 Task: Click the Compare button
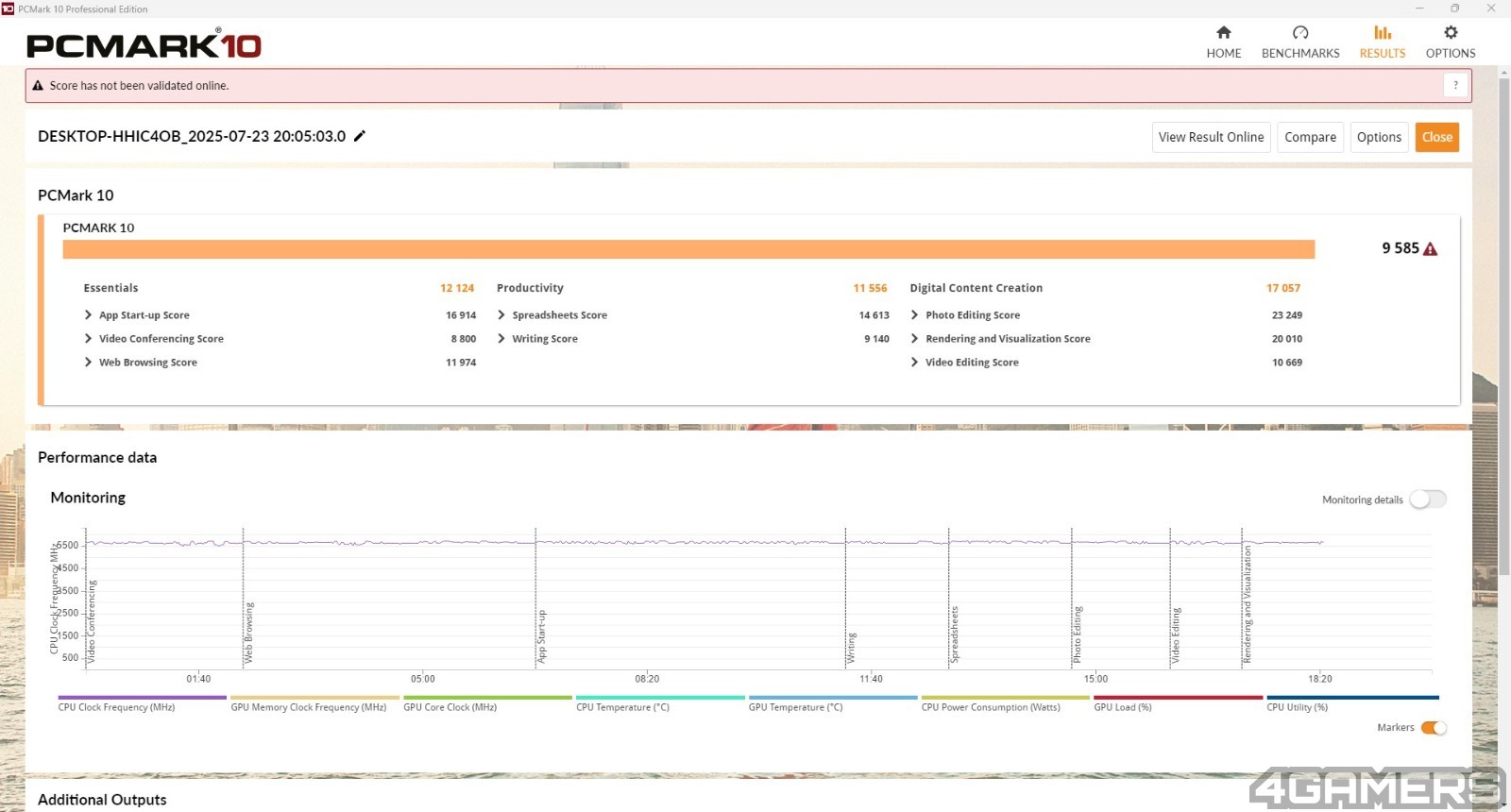click(1310, 137)
